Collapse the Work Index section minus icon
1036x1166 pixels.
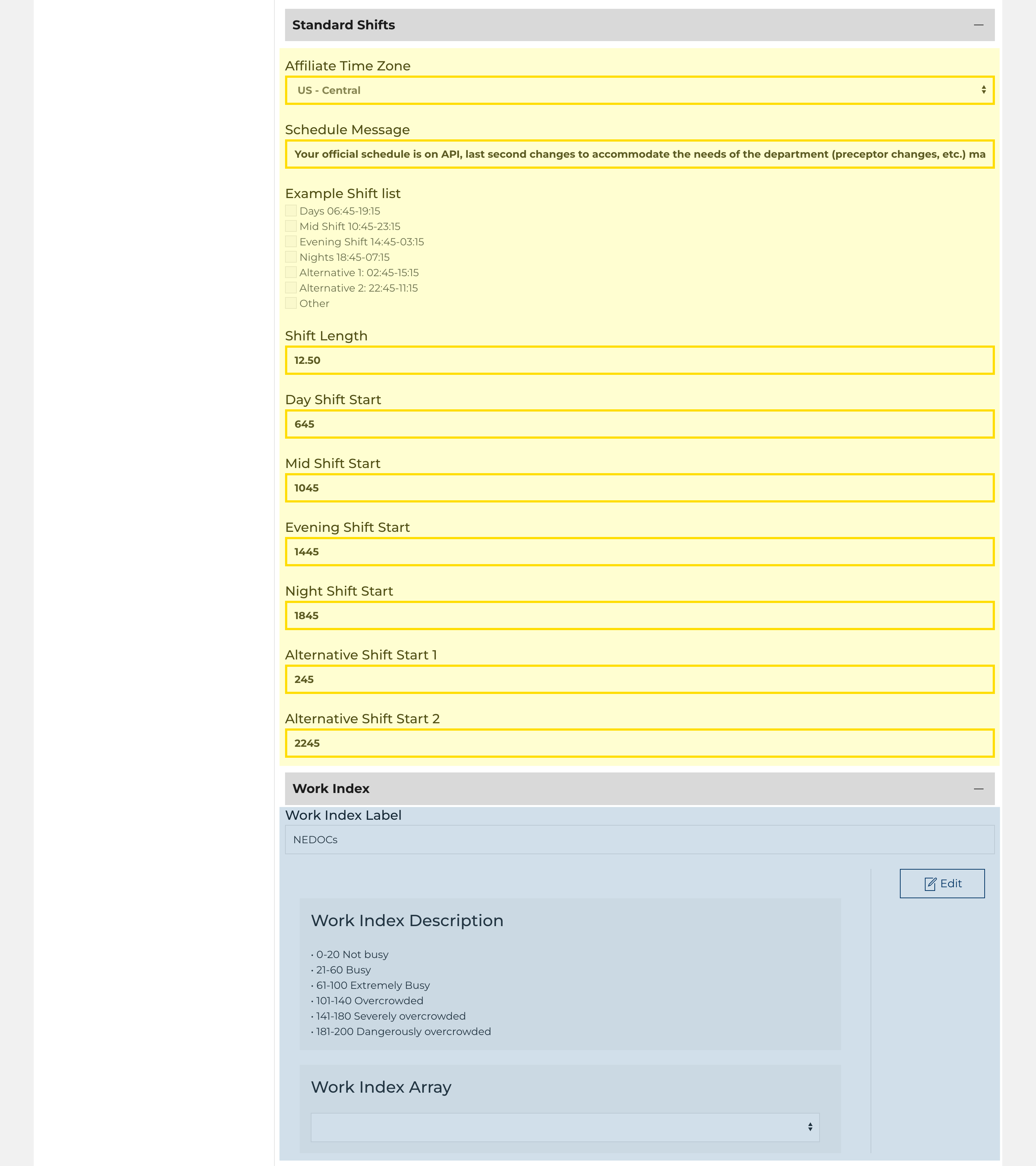(978, 789)
